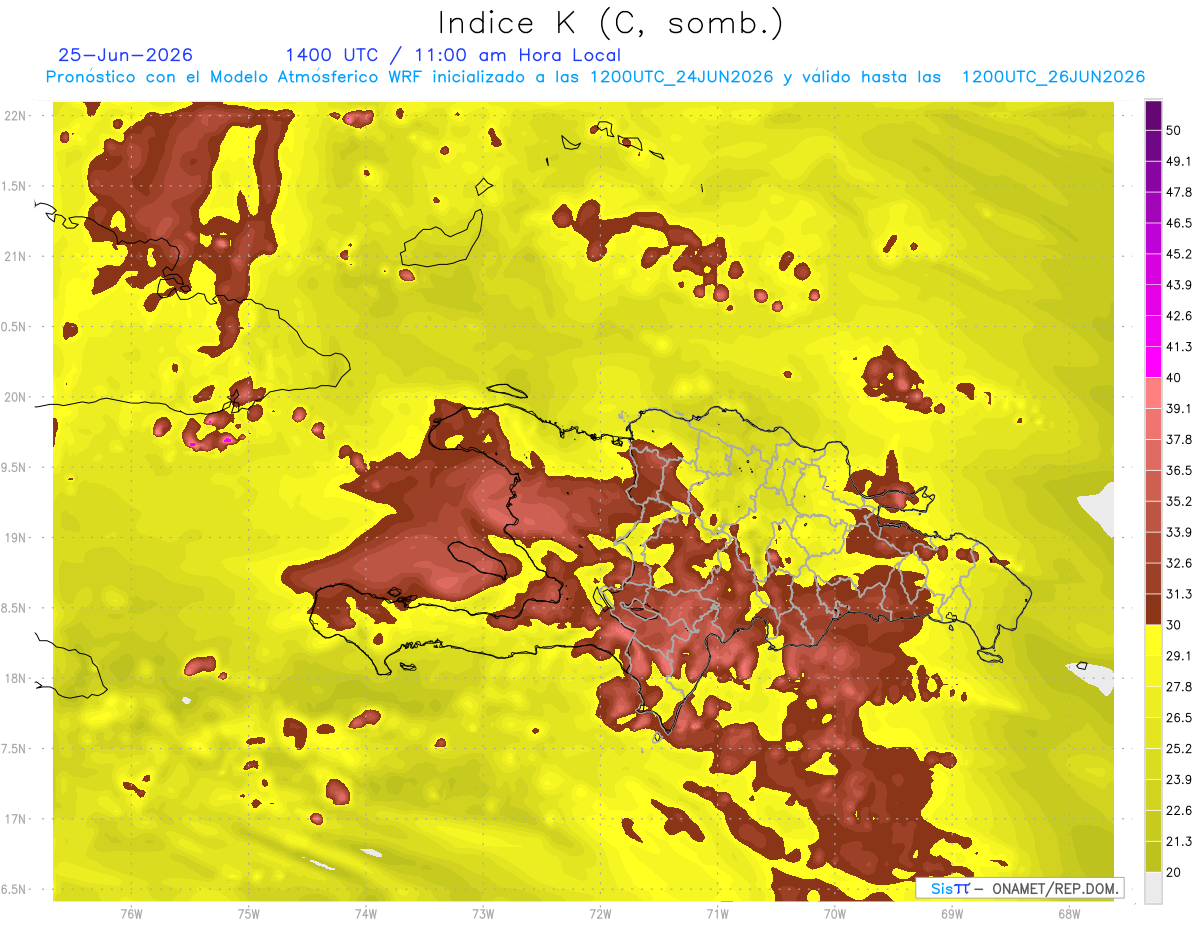Image resolution: width=1200 pixels, height=927 pixels.
Task: Click the bright yellow swatch between 29.1 and 30
Action: tap(1153, 640)
